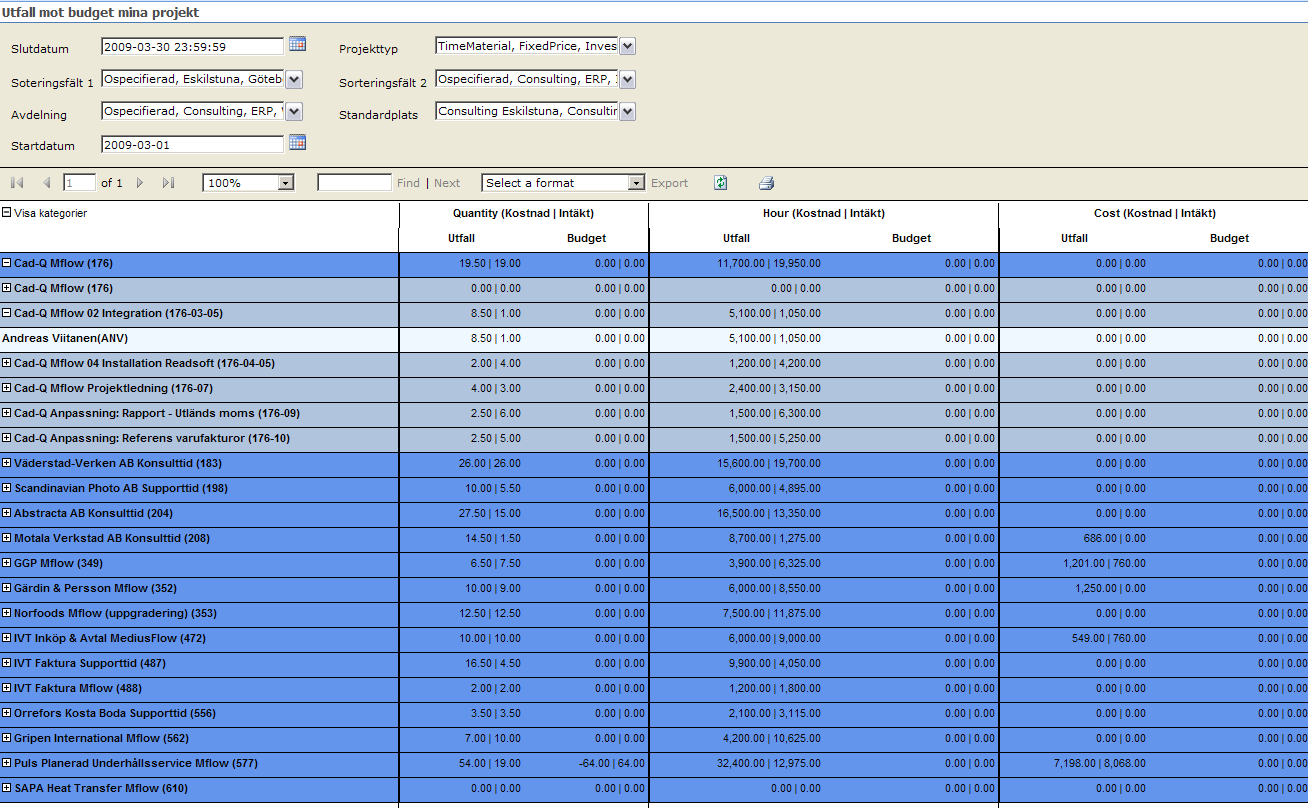Open the Select a format dropdown
1308x808 pixels.
coord(636,183)
